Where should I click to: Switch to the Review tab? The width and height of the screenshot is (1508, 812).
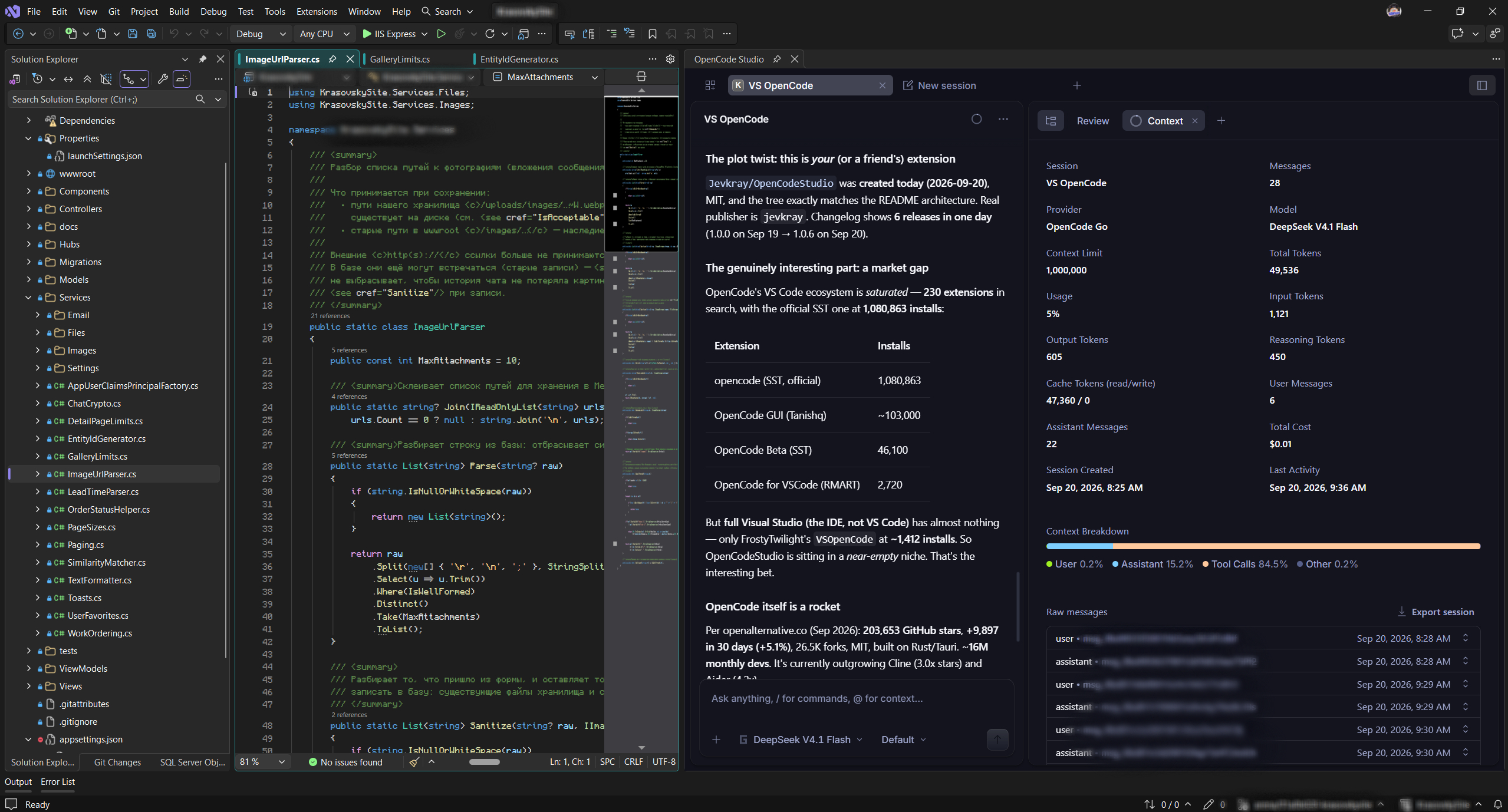pyautogui.click(x=1092, y=121)
